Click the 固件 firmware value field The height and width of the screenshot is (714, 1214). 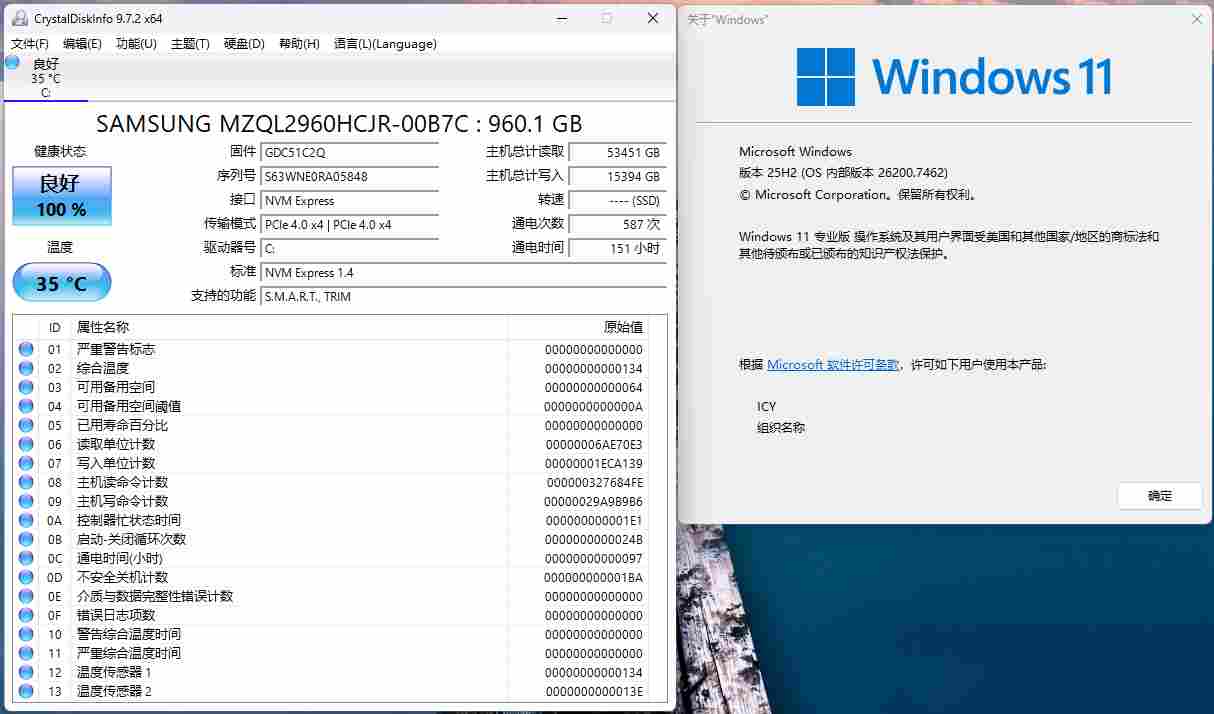click(x=349, y=153)
